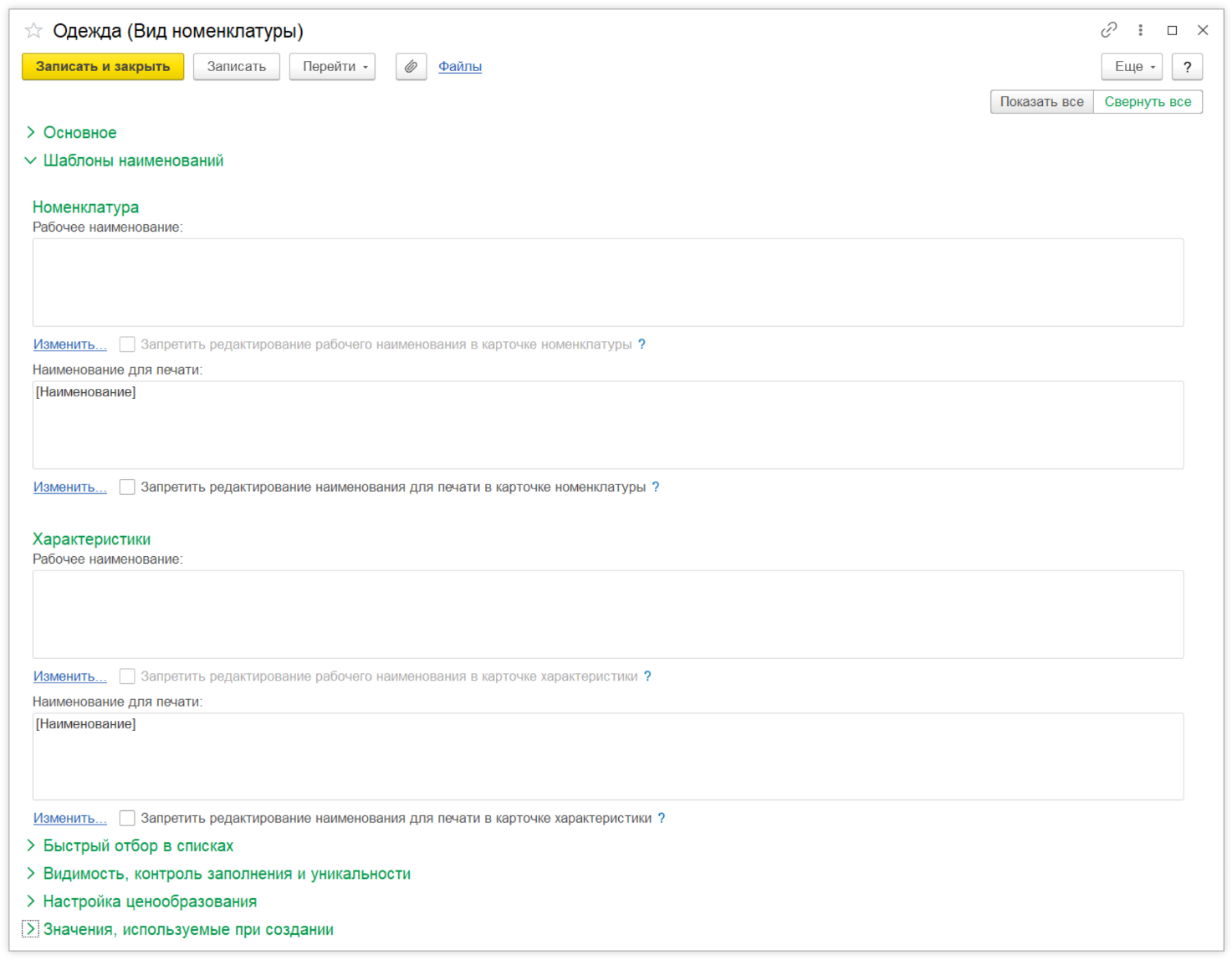Click the paperclip attachment icon

pyautogui.click(x=411, y=67)
